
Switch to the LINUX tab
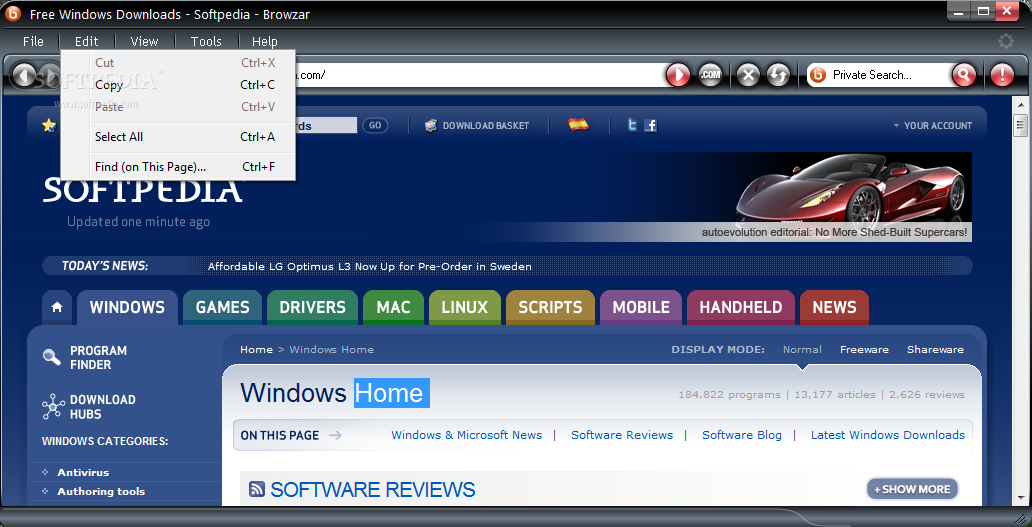(465, 307)
